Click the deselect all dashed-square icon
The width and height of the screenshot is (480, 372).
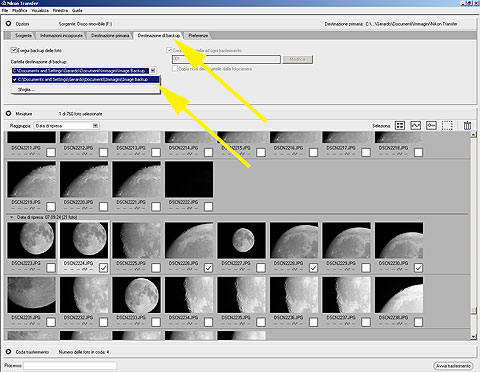click(447, 126)
